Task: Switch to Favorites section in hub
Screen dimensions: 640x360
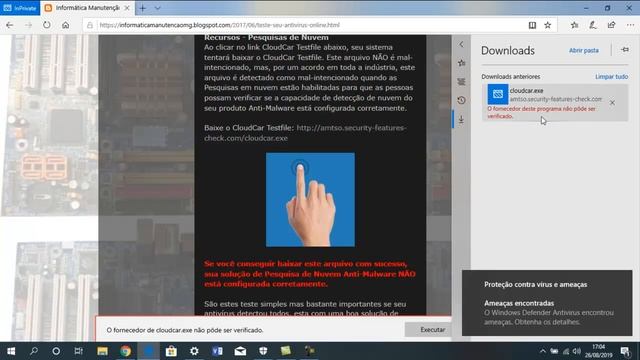Action: (461, 63)
